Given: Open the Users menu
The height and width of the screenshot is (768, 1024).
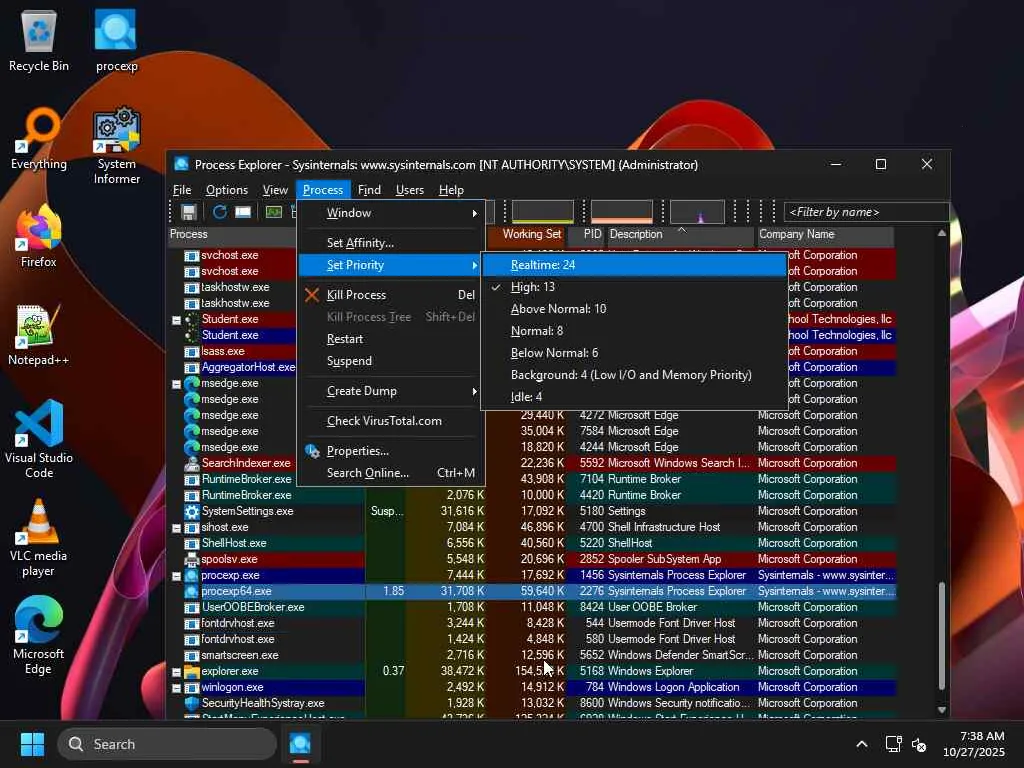Looking at the screenshot, I should tap(409, 190).
